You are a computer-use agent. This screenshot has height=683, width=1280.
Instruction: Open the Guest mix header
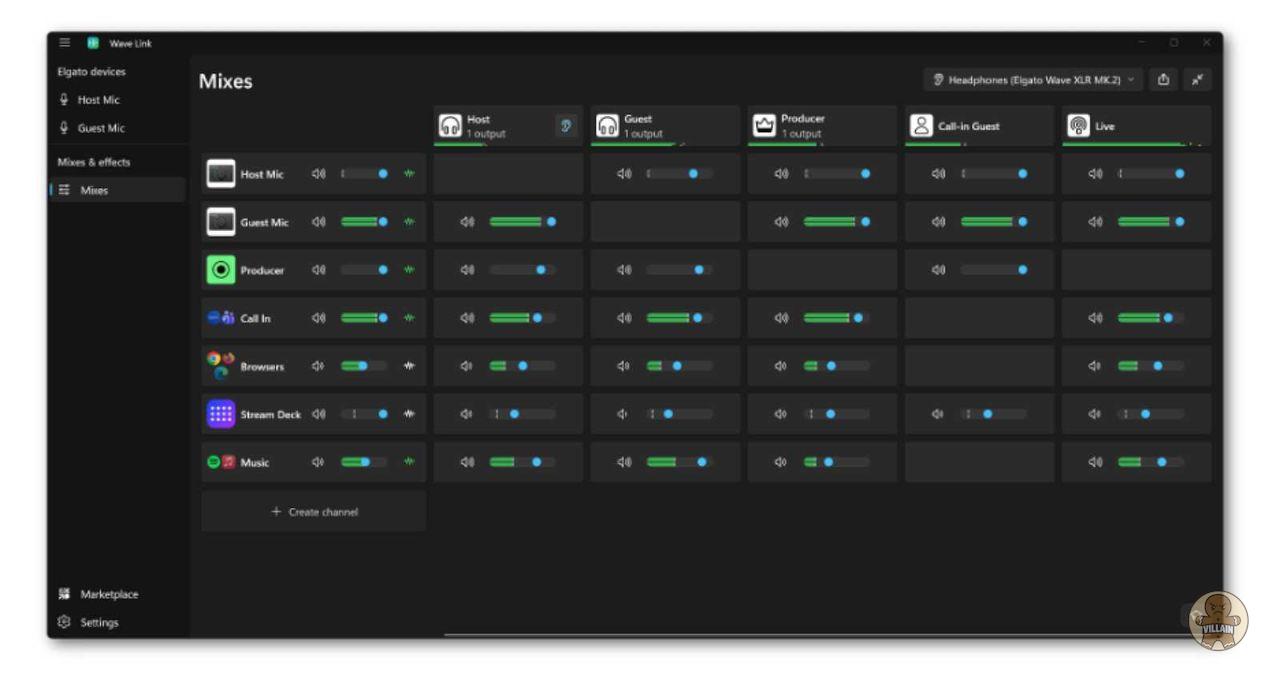tap(664, 126)
